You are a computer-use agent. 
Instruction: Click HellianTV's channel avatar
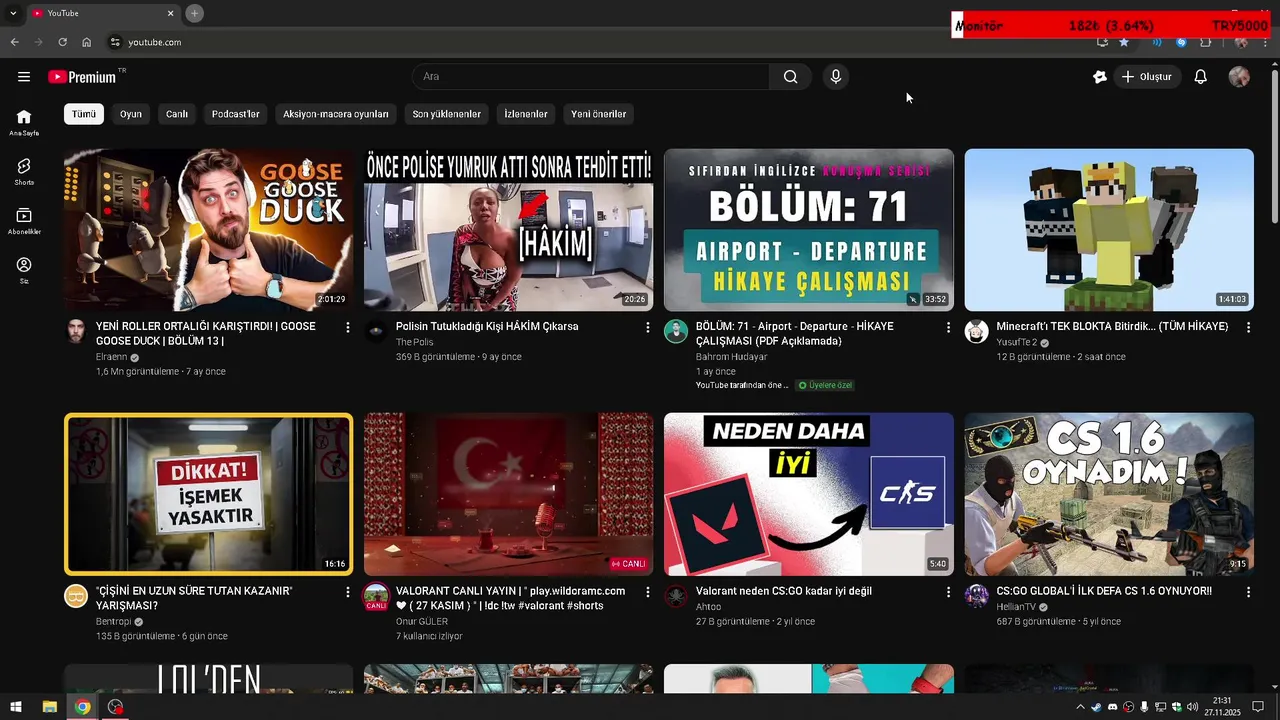(976, 596)
